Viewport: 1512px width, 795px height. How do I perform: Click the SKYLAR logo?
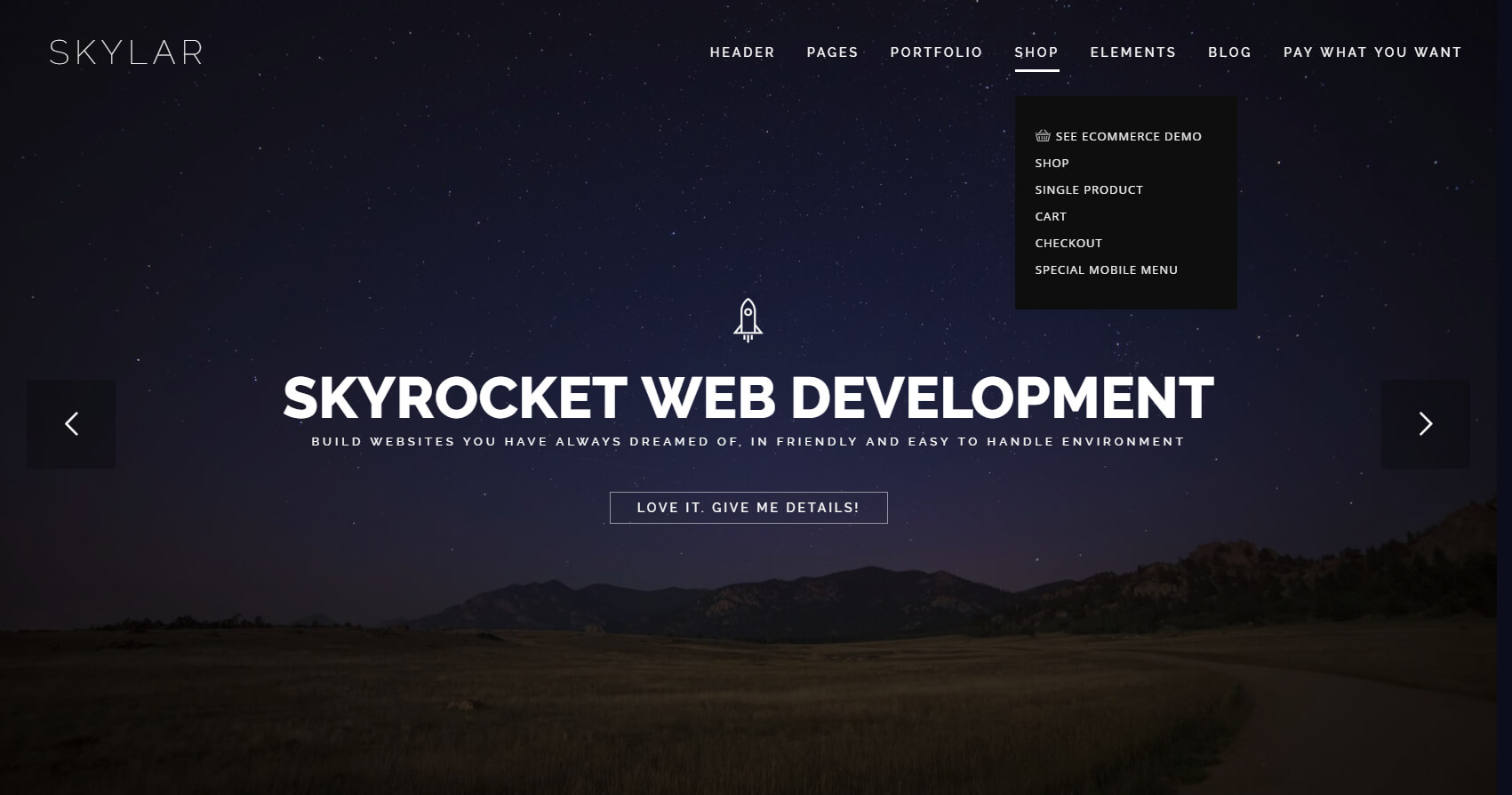click(x=126, y=52)
